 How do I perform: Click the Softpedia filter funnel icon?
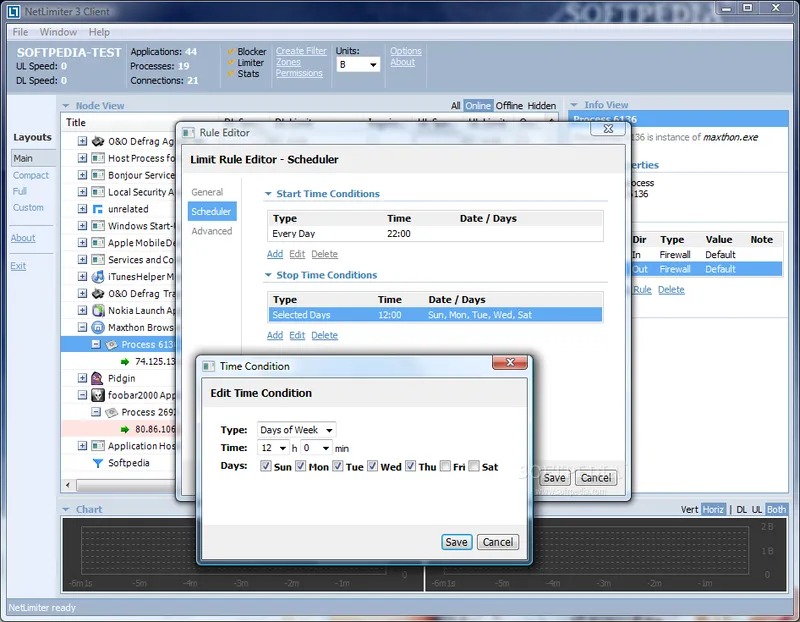pyautogui.click(x=97, y=463)
